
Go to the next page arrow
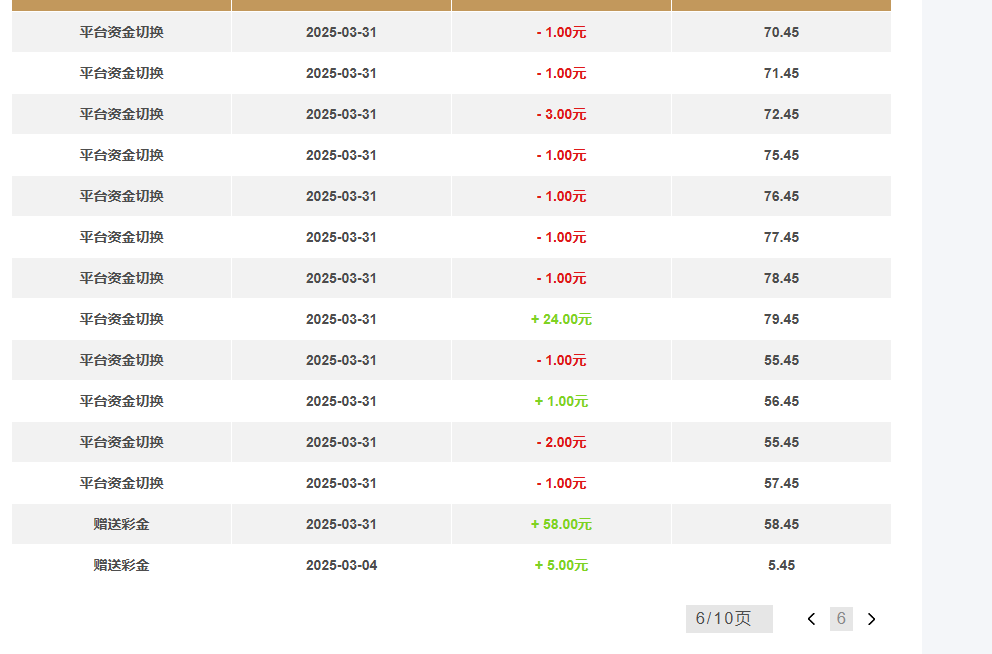pyautogui.click(x=871, y=619)
